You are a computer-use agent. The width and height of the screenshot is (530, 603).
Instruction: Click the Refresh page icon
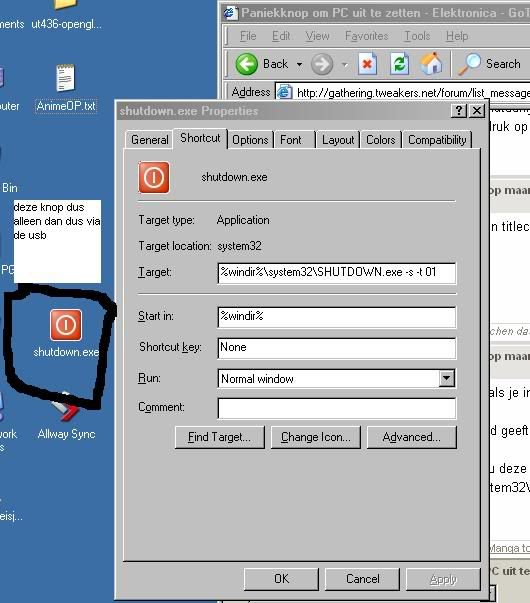(399, 64)
